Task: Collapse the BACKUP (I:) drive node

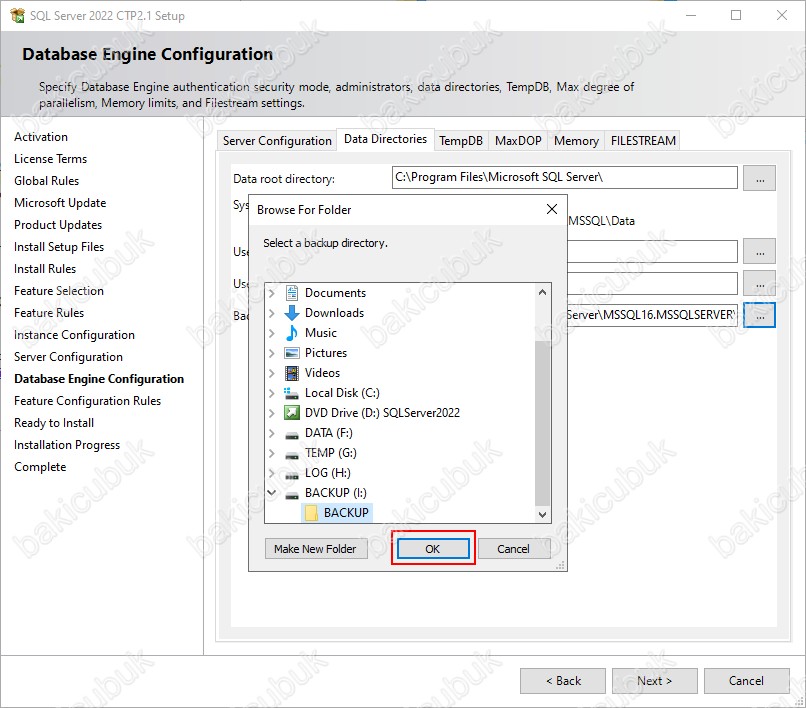Action: coord(272,493)
